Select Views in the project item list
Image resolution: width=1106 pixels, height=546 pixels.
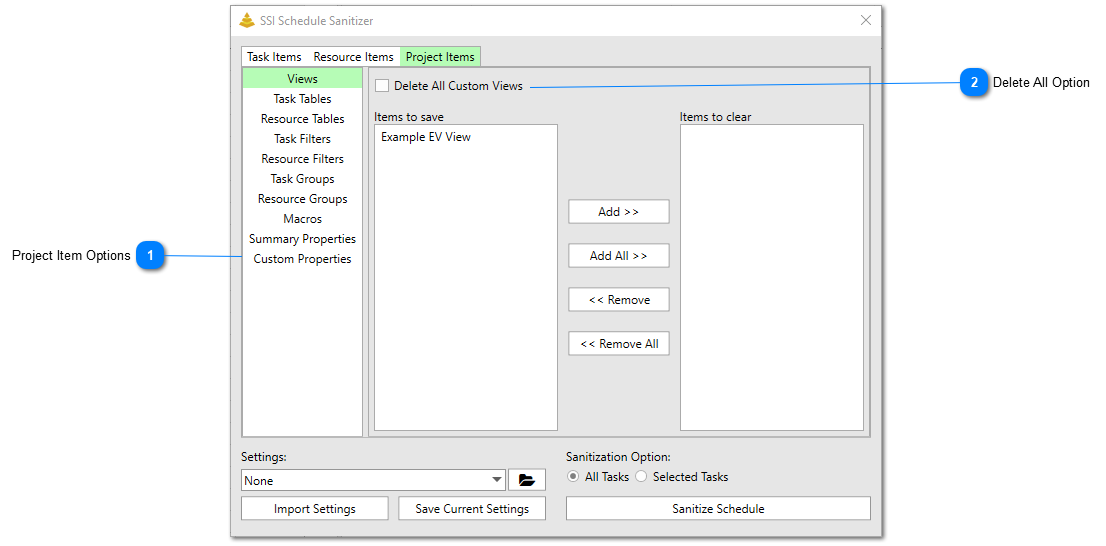303,79
